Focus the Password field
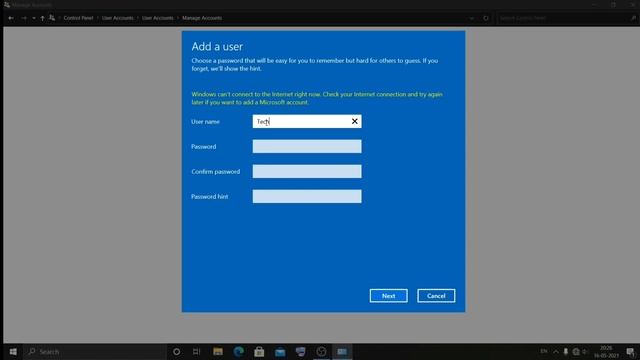The image size is (640, 360). pos(307,147)
